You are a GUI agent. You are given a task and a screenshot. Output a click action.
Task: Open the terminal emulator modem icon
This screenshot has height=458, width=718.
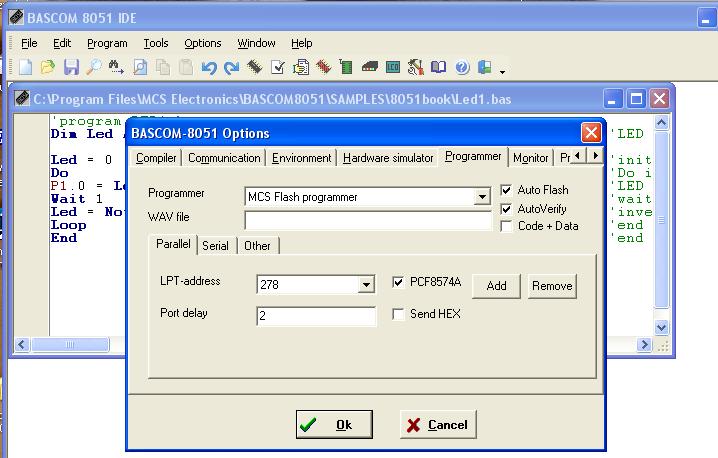(x=370, y=67)
